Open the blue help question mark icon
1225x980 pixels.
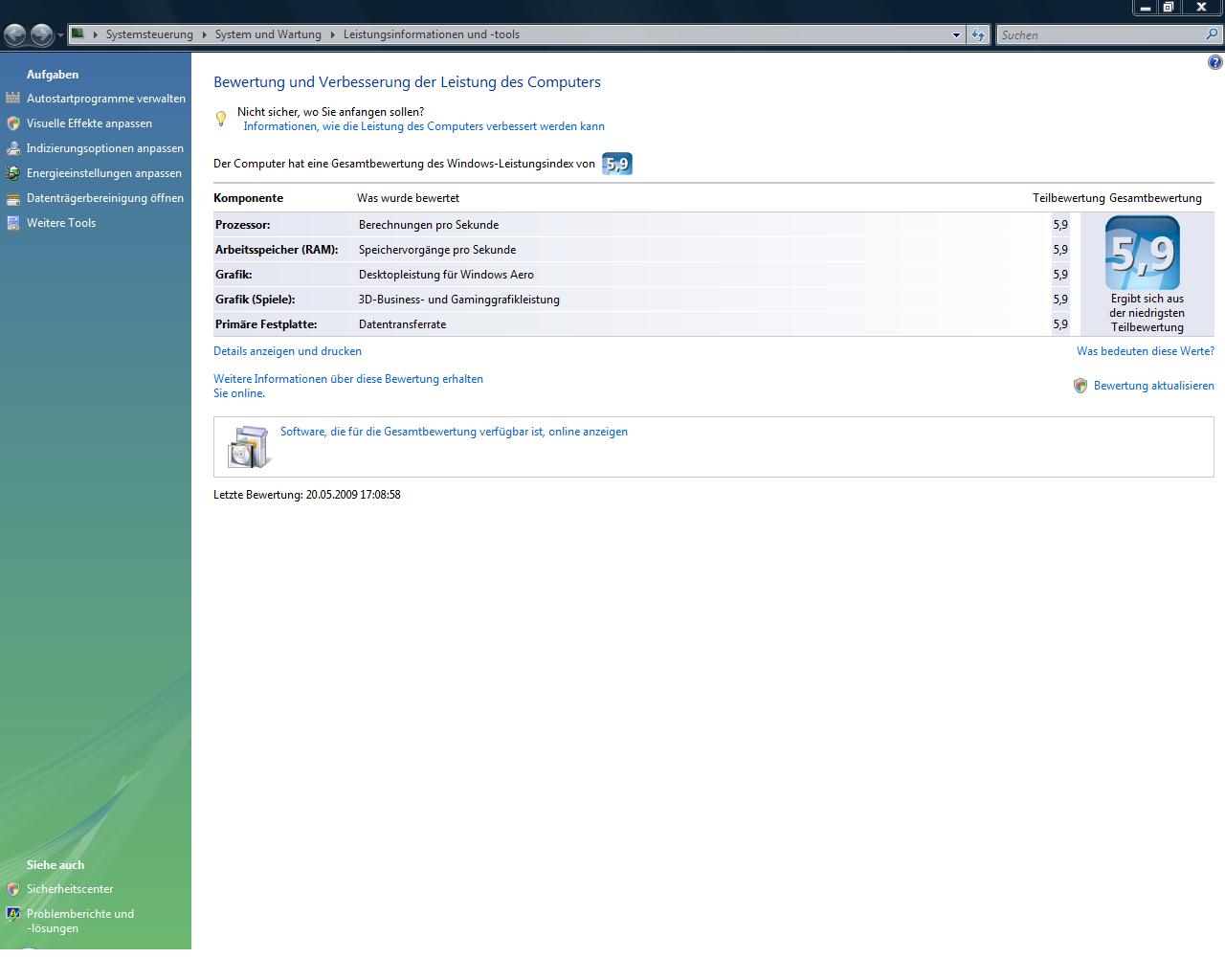1214,63
